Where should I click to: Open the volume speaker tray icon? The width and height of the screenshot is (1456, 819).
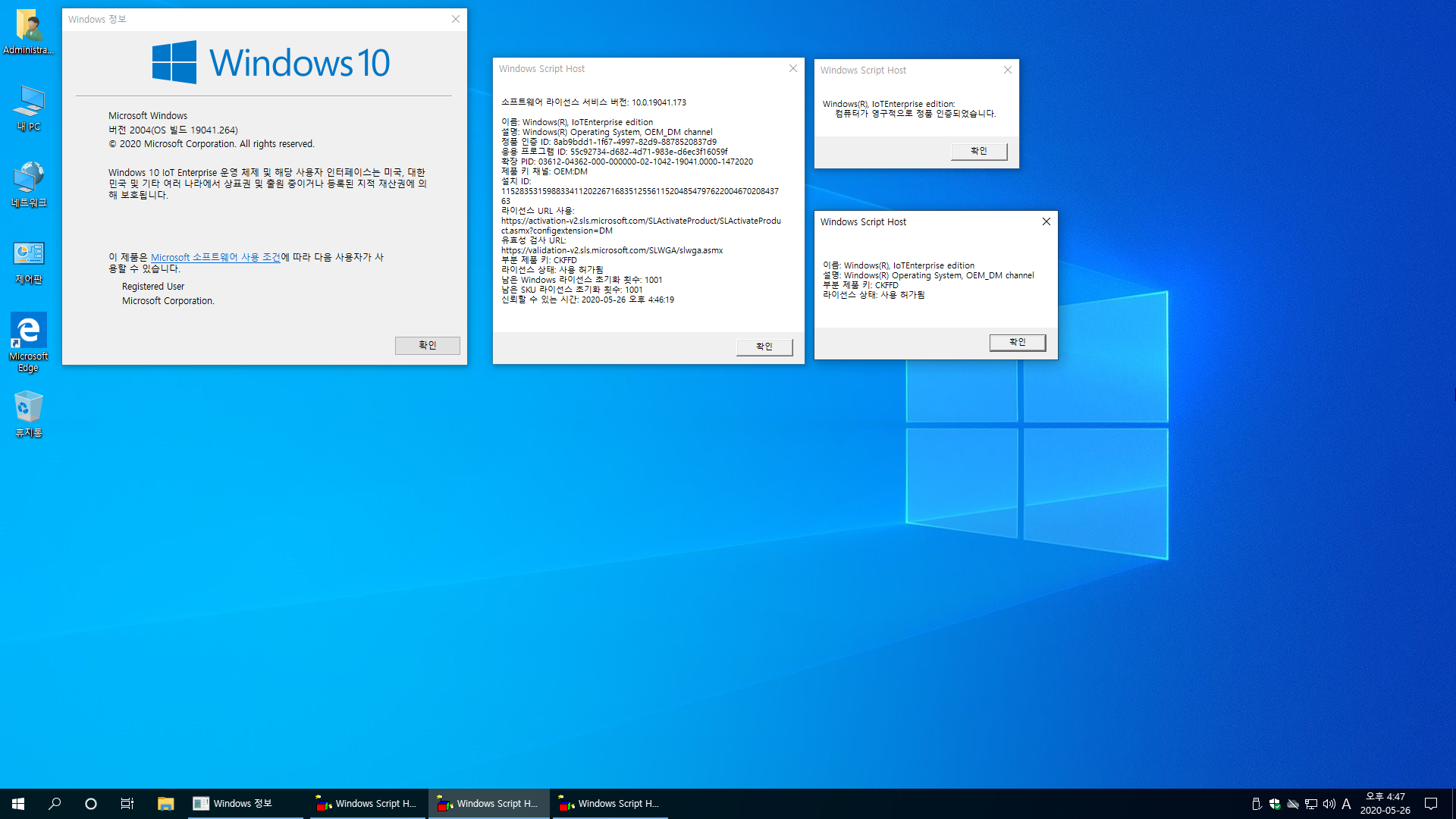(x=1329, y=804)
